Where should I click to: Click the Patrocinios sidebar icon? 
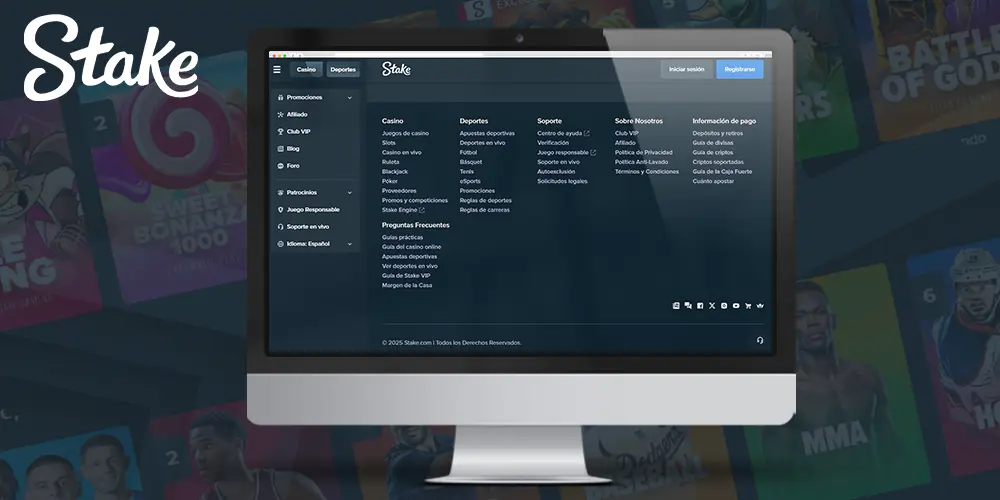pos(281,193)
